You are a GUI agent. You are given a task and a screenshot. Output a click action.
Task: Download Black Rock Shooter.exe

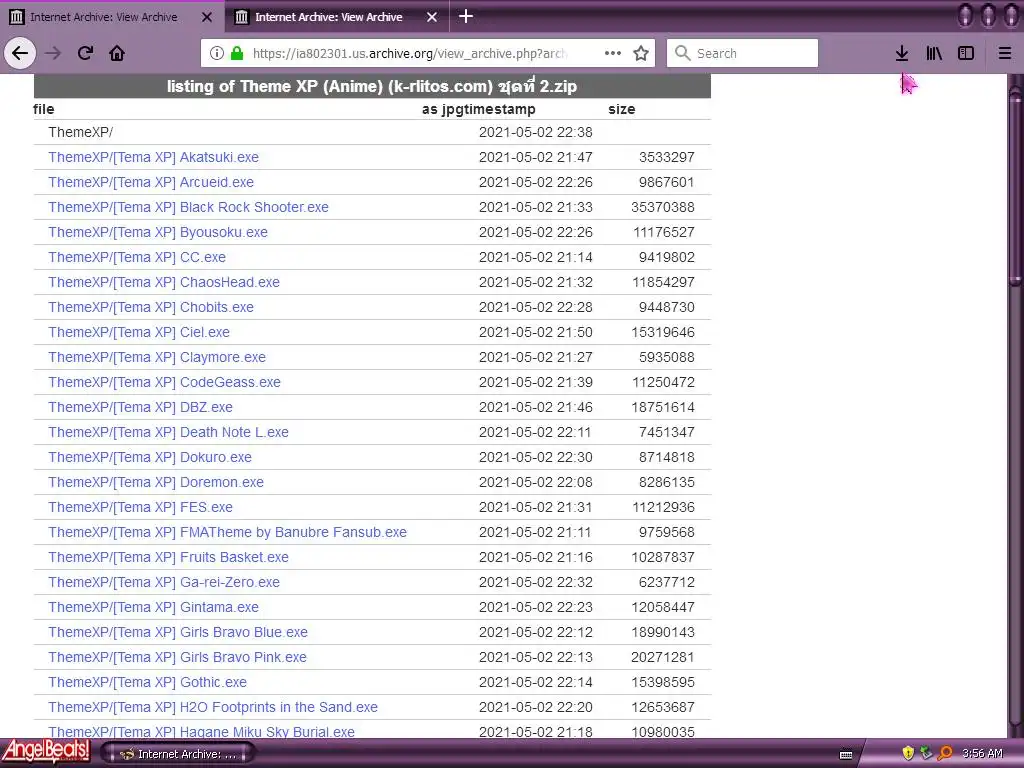[188, 207]
